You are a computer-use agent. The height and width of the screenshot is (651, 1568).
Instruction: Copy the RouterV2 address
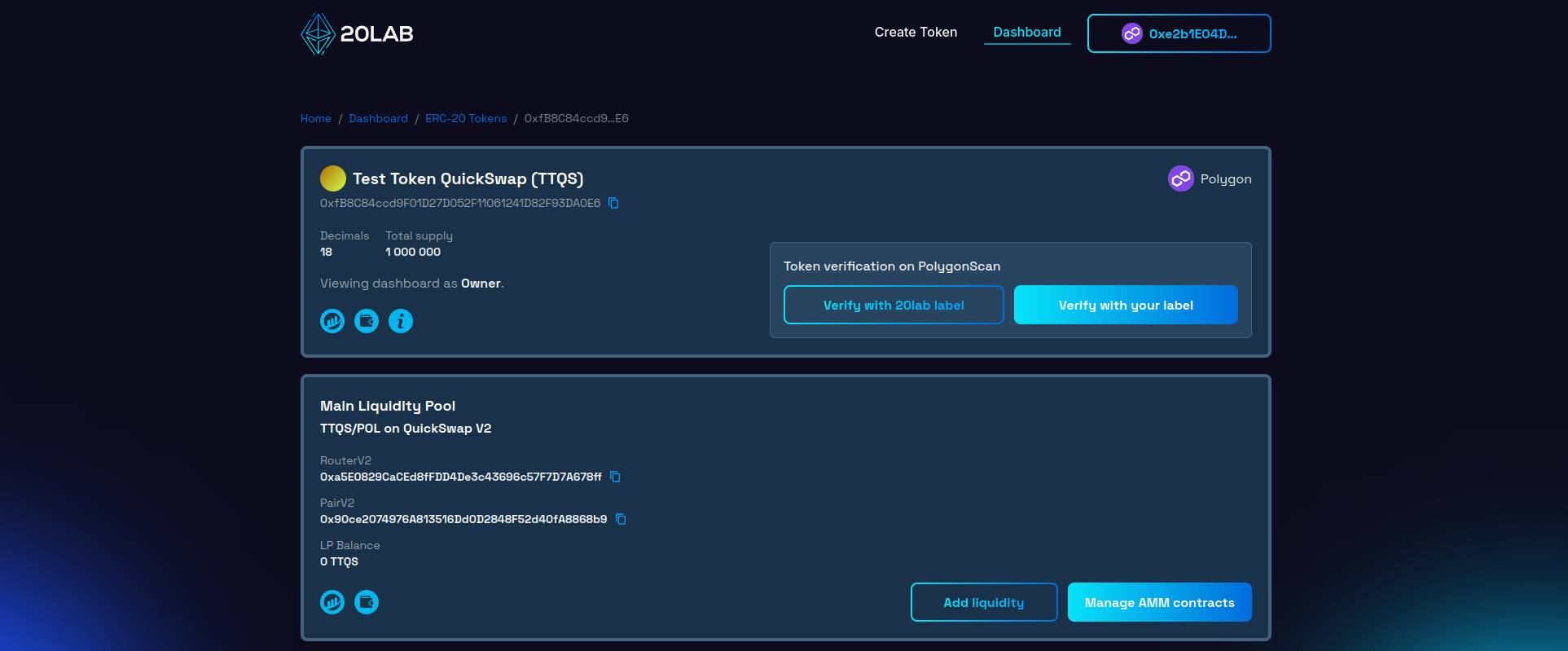pyautogui.click(x=616, y=477)
